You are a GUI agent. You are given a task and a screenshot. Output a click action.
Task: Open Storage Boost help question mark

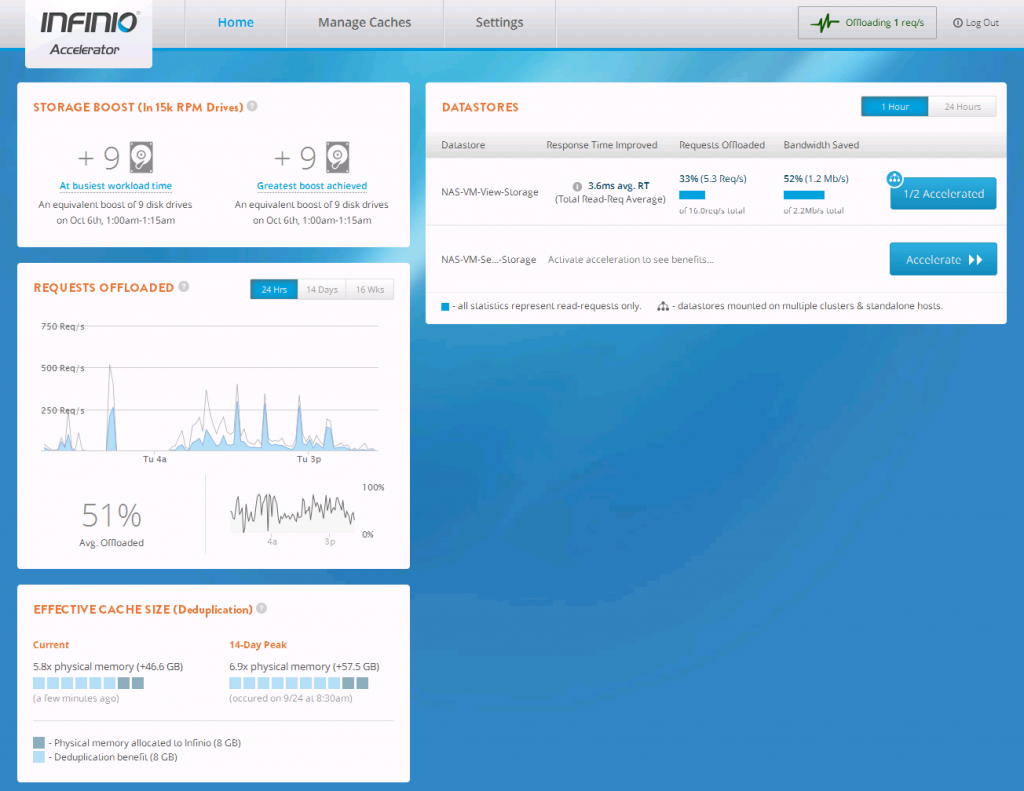252,106
